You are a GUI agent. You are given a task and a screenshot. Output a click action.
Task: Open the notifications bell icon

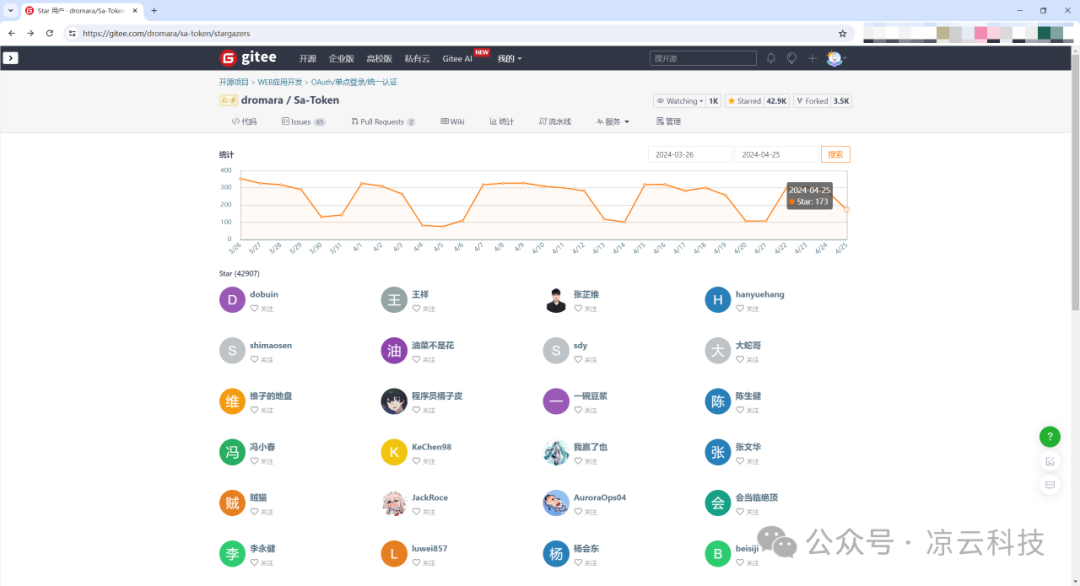[x=771, y=59]
